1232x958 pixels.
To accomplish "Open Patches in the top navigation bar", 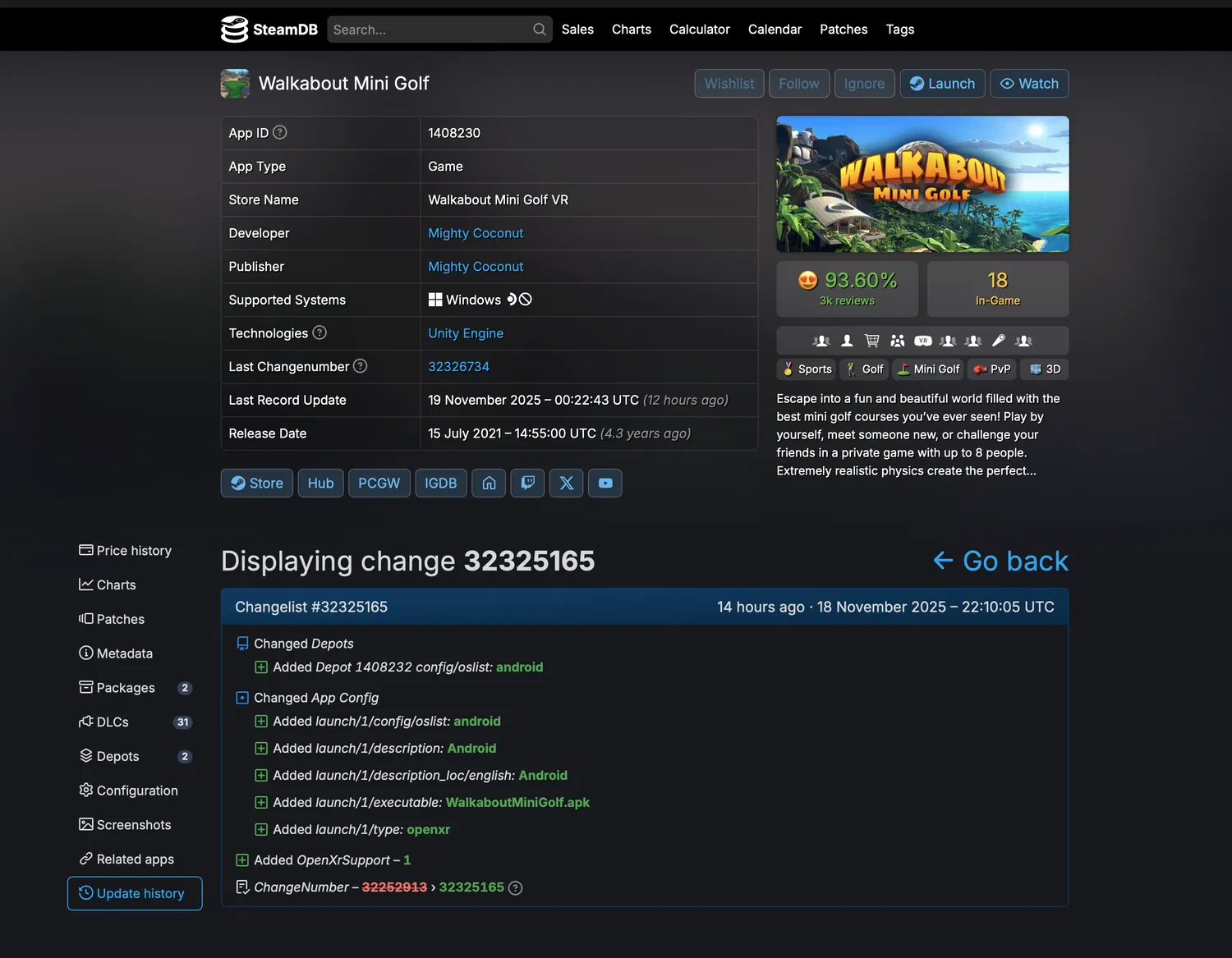I will 844,30.
